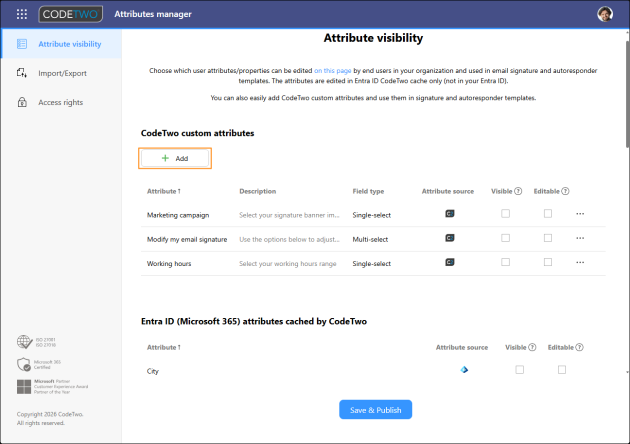Toggle Visible checkbox for Modify my email signature
Viewport: 630px width, 444px height.
click(505, 238)
